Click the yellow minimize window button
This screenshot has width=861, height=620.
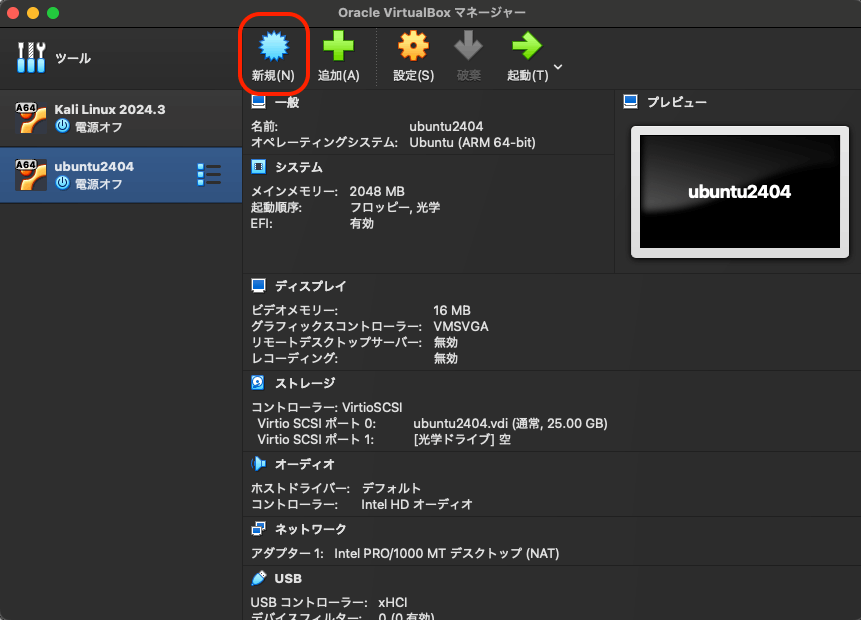[33, 13]
